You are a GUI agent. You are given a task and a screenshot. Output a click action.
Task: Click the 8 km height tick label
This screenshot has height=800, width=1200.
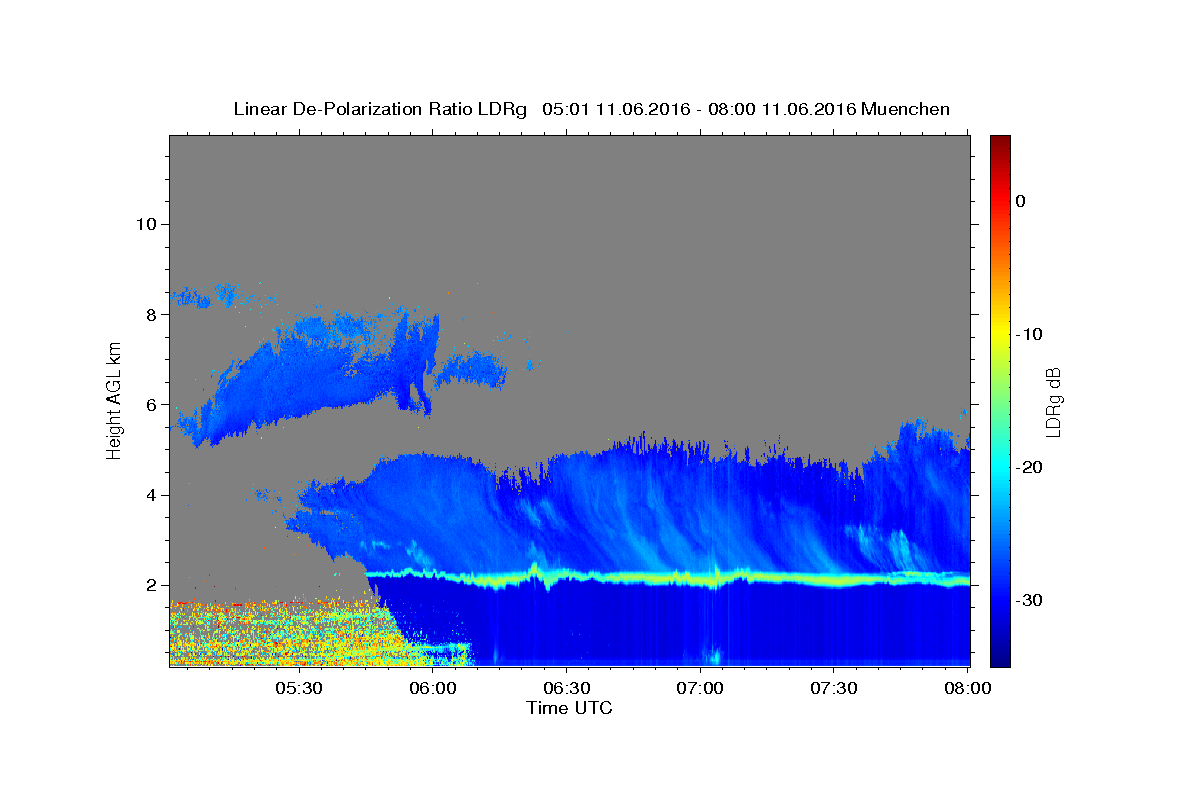tap(149, 314)
